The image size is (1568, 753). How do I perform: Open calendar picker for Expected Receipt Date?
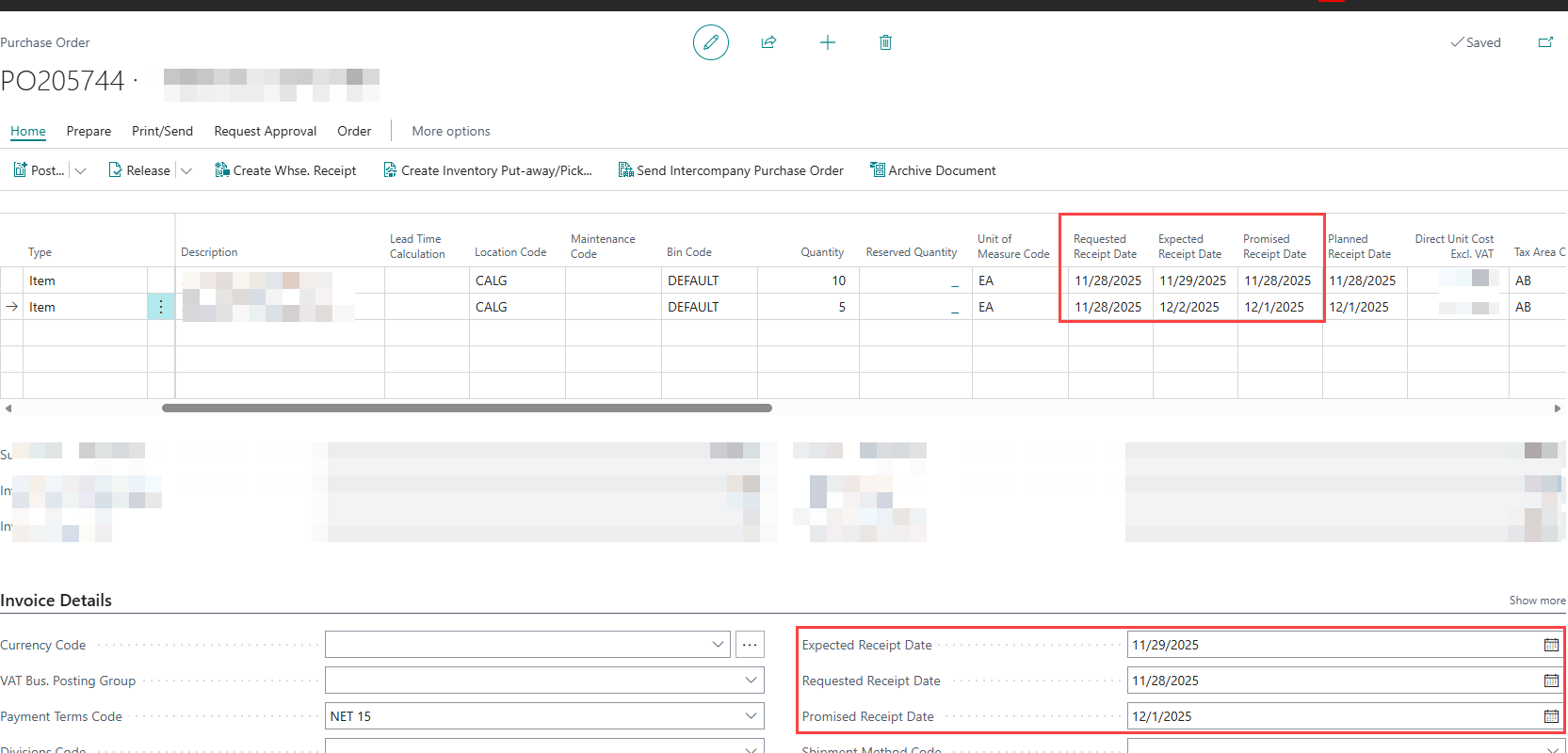[x=1550, y=645]
